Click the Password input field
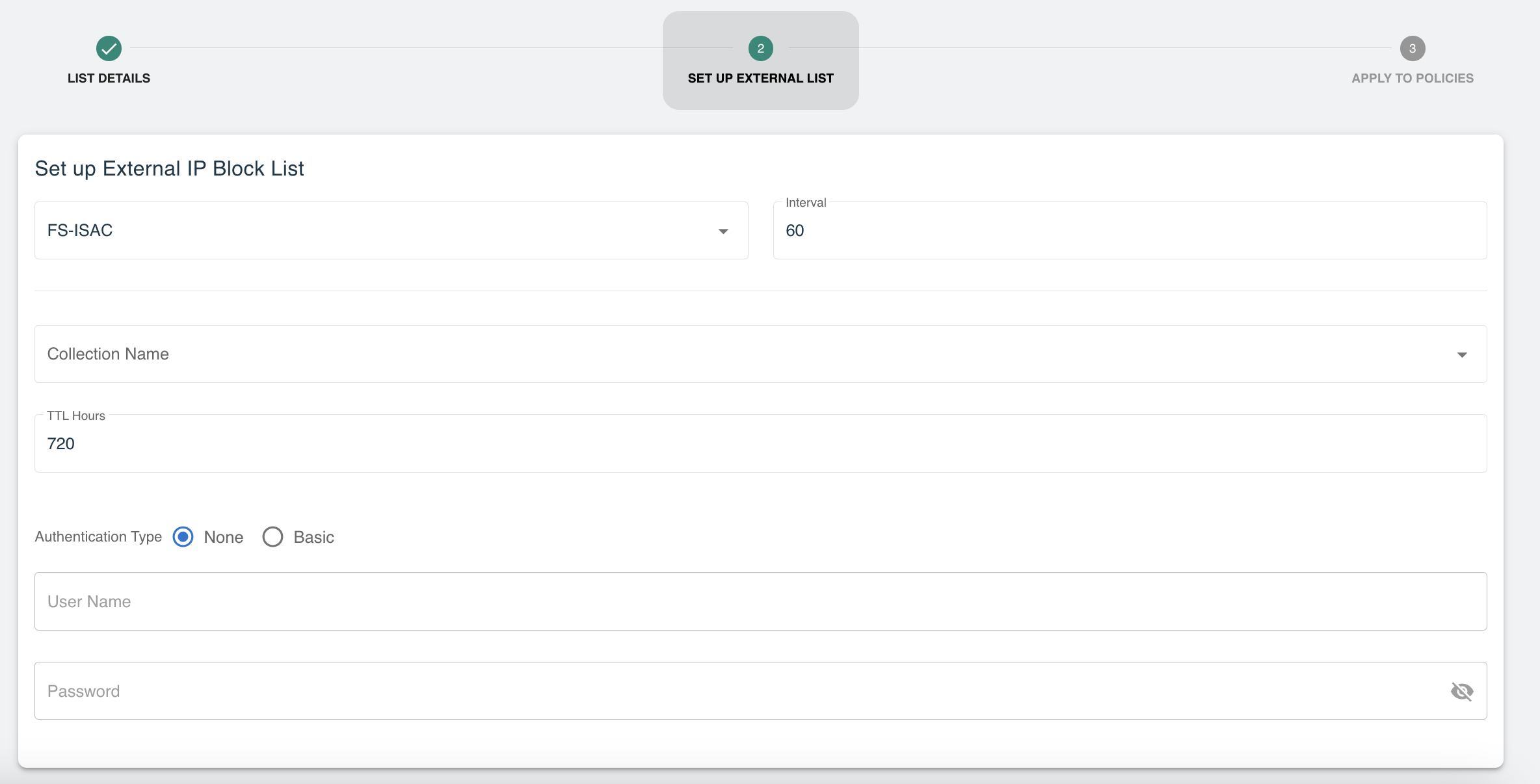 tap(761, 691)
